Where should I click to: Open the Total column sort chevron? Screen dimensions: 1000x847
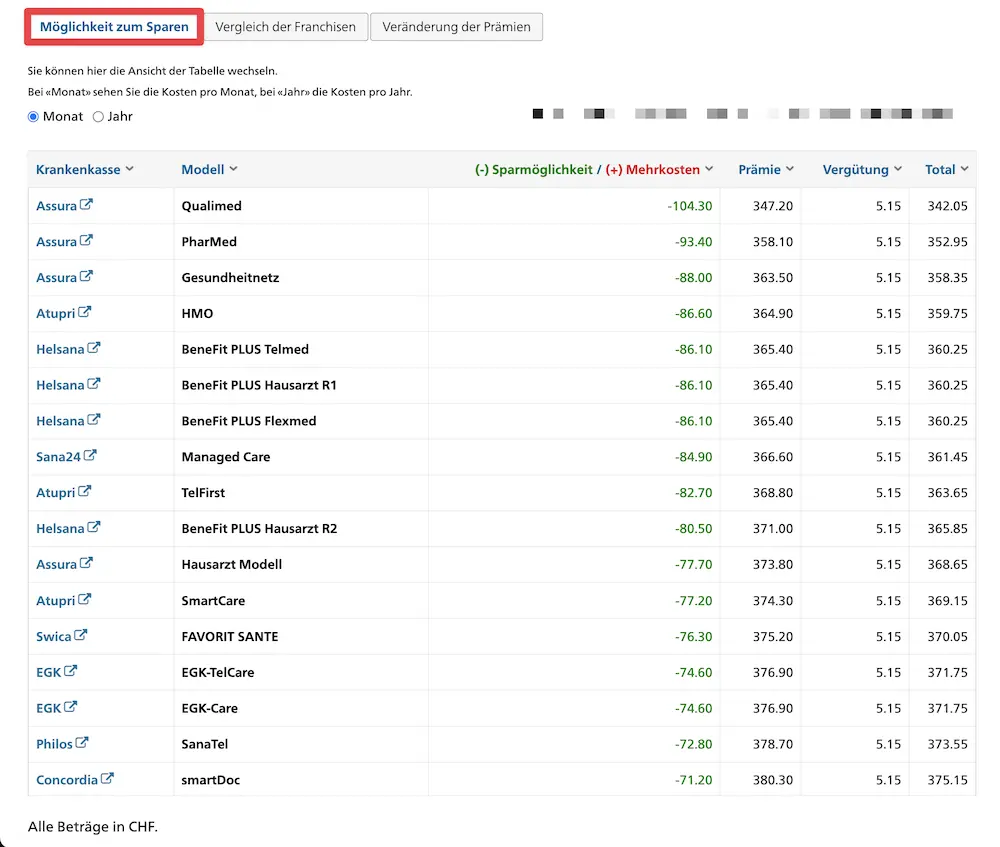coord(964,169)
